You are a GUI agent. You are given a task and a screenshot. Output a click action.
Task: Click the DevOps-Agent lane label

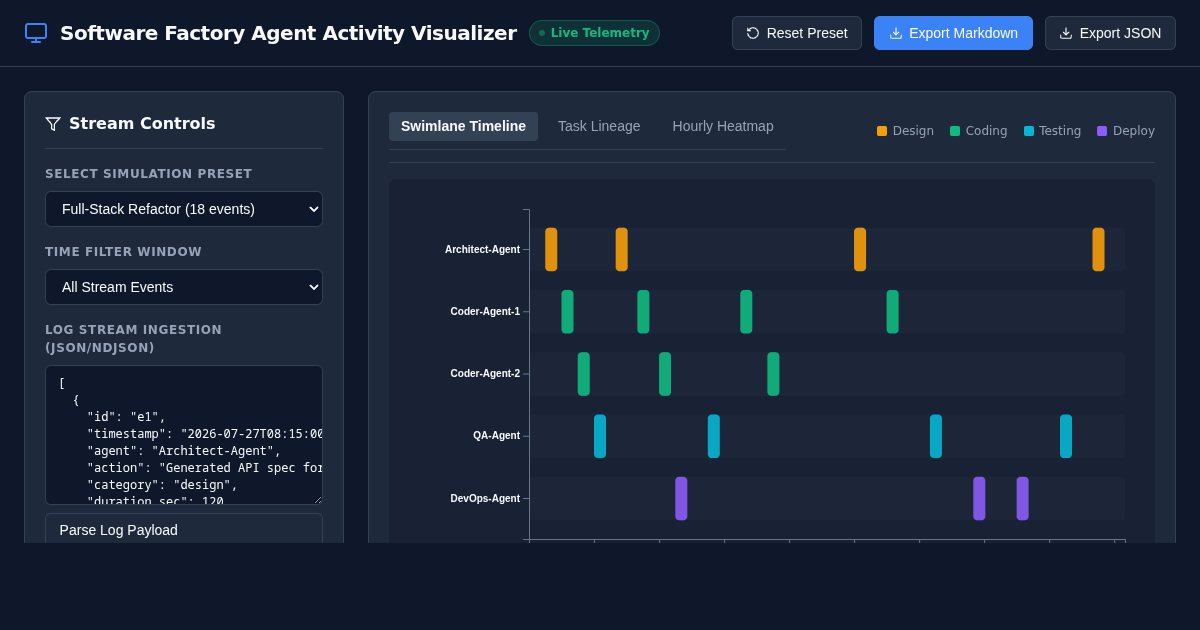coord(485,498)
